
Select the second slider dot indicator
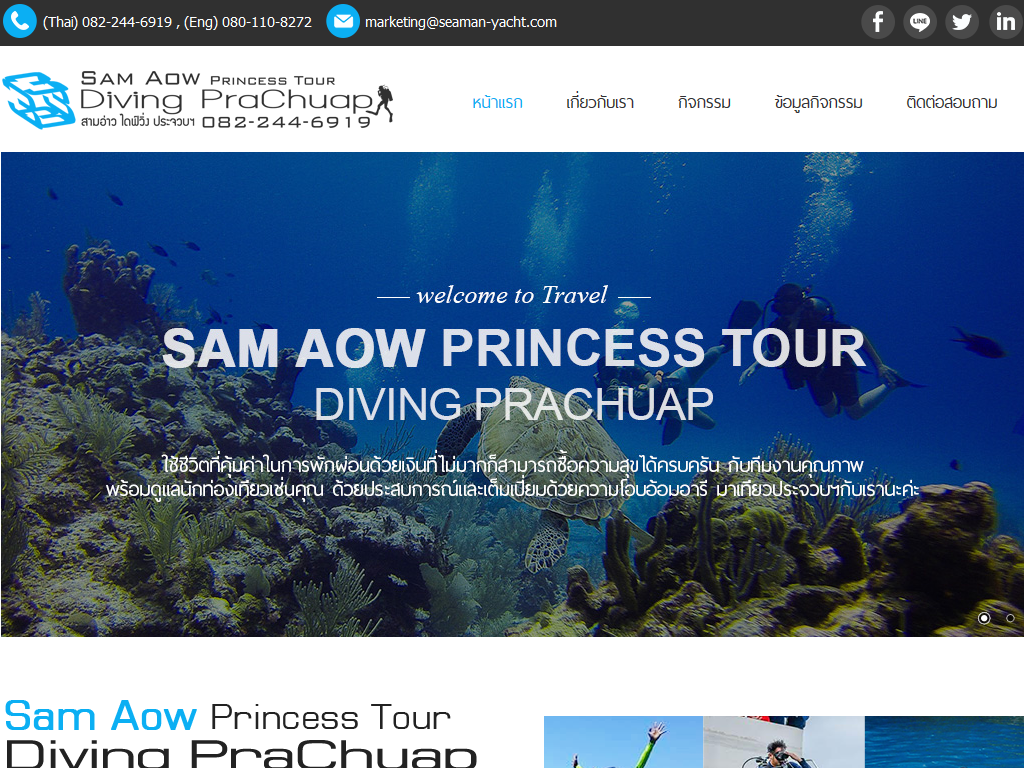point(1010,618)
